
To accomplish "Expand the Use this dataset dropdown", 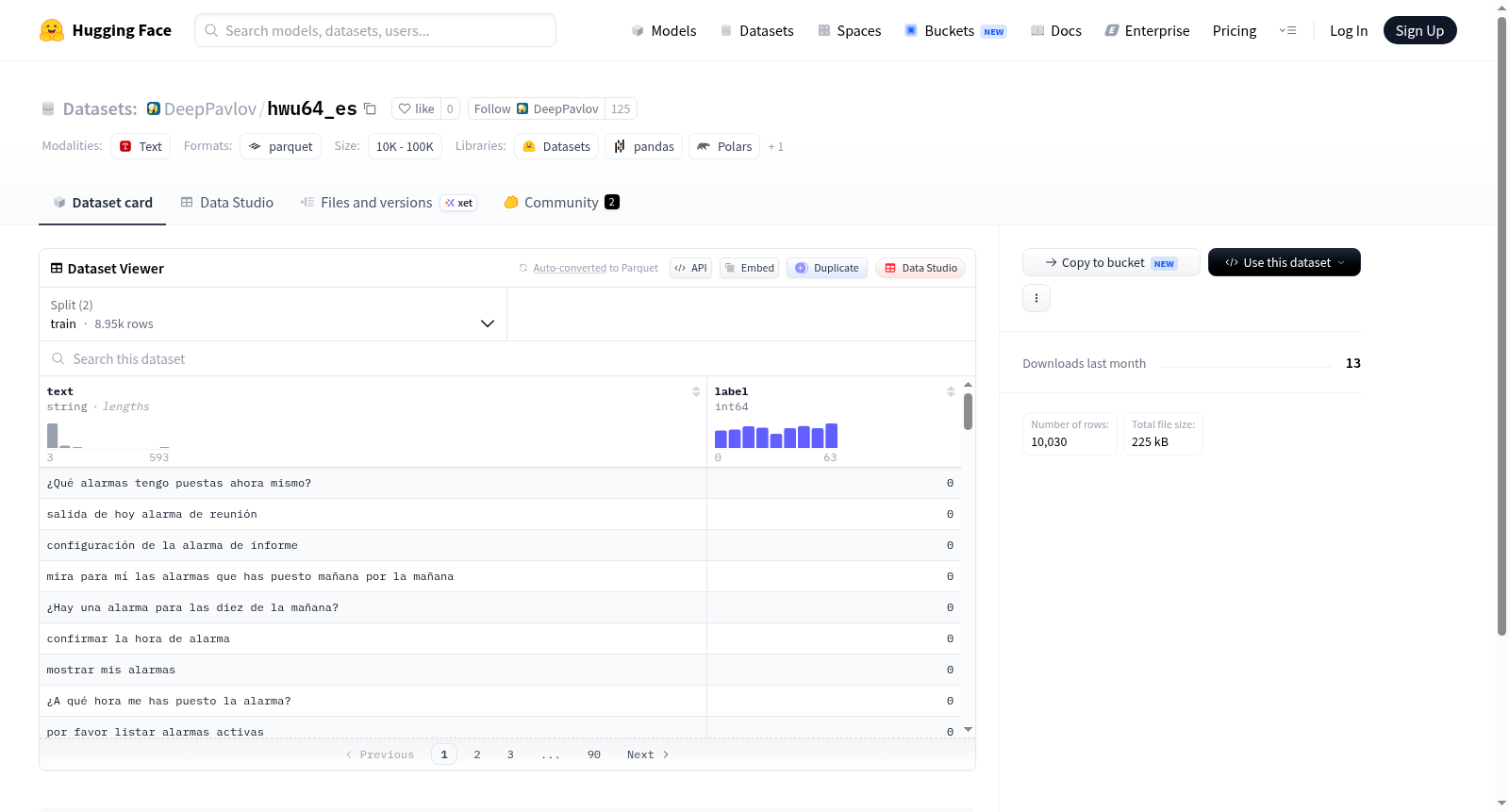I will (1284, 262).
